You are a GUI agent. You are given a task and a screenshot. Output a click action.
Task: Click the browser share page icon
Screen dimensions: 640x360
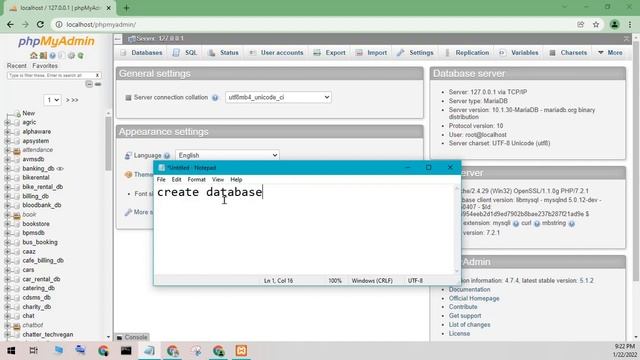[x=580, y=24]
